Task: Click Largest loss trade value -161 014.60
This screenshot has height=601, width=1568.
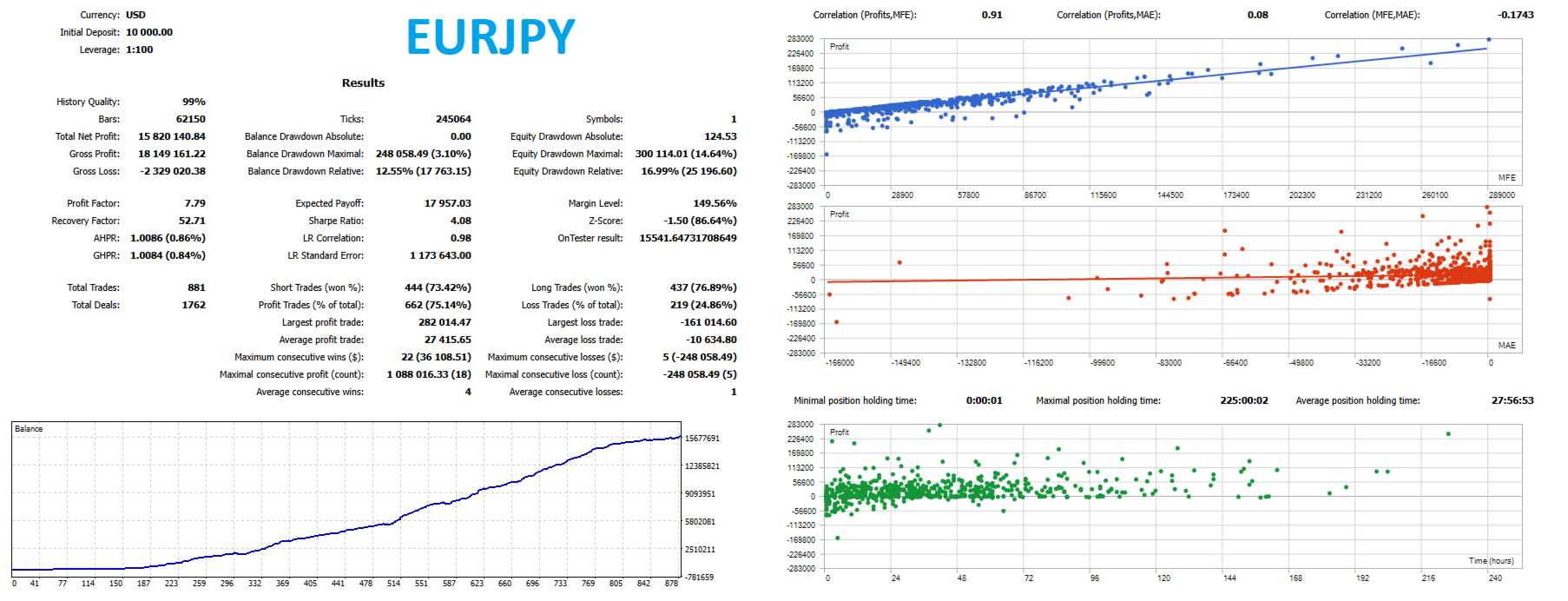Action: [x=708, y=322]
